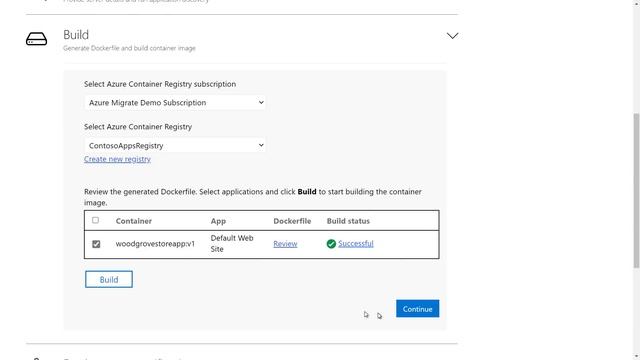Click 'Select Azure Container Registry subscription' label

(x=160, y=84)
